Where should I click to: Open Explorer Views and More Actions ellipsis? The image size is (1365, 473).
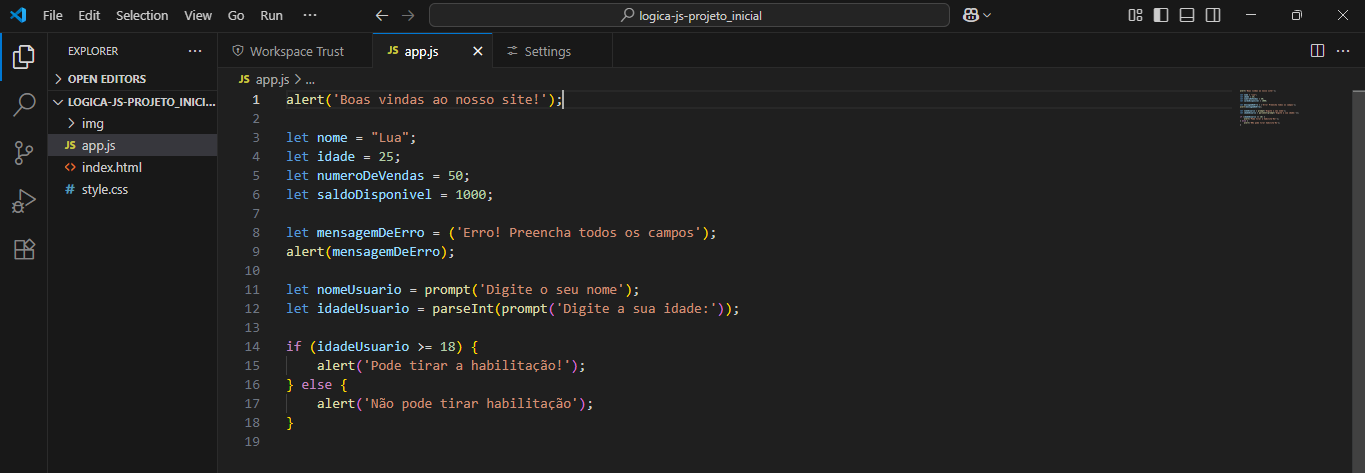(195, 51)
